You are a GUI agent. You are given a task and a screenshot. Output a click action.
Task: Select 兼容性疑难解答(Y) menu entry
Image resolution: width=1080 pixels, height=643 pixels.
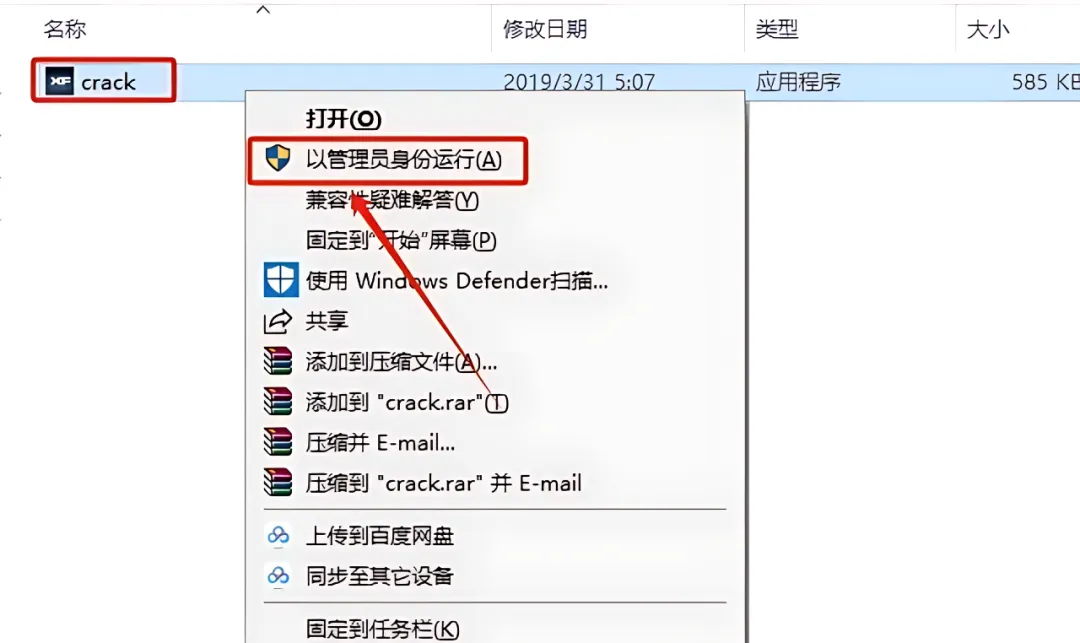pyautogui.click(x=392, y=200)
